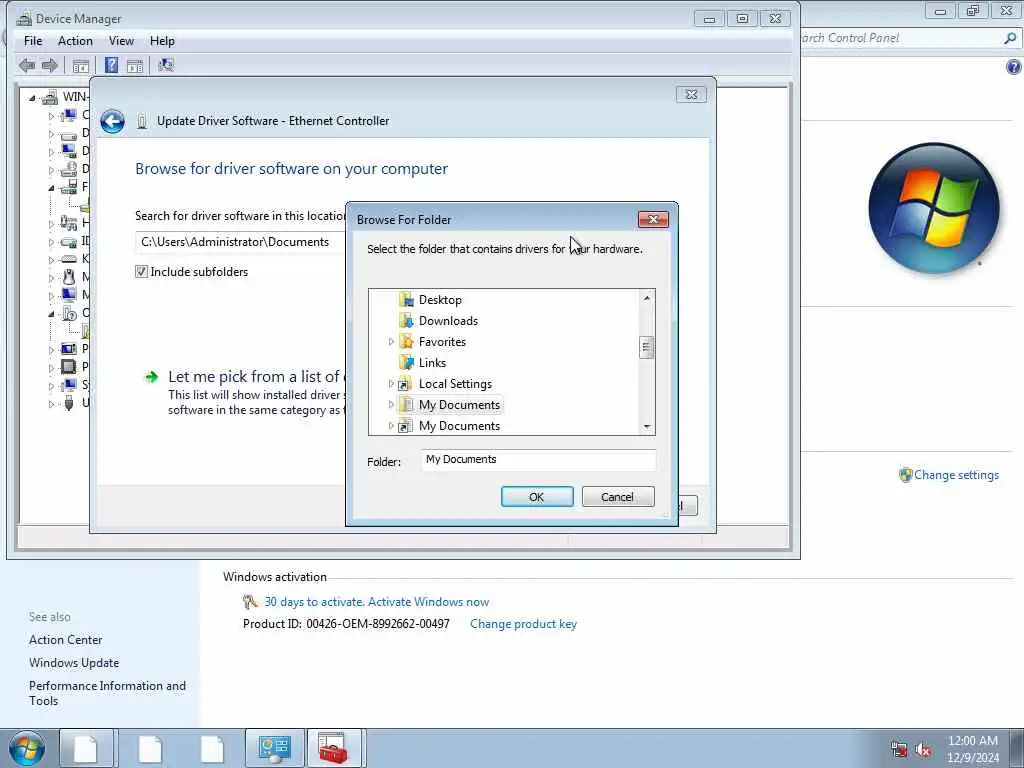Click the Local Settings shortcut folder icon
Screen dimensions: 1024x768
[406, 384]
